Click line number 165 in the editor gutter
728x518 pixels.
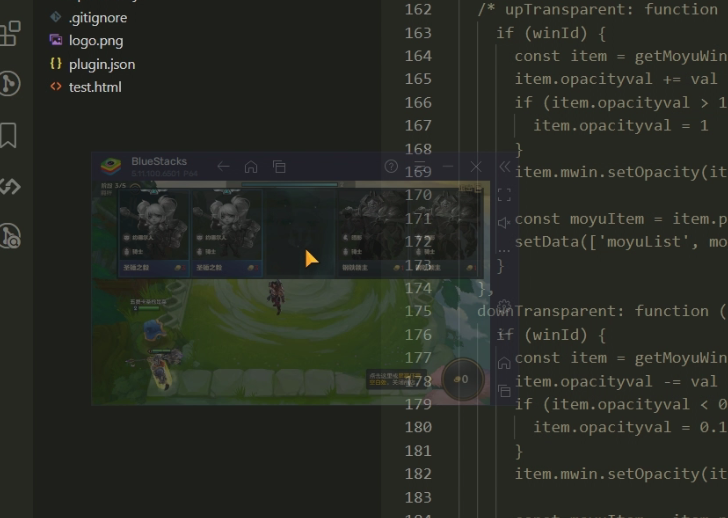(x=418, y=79)
